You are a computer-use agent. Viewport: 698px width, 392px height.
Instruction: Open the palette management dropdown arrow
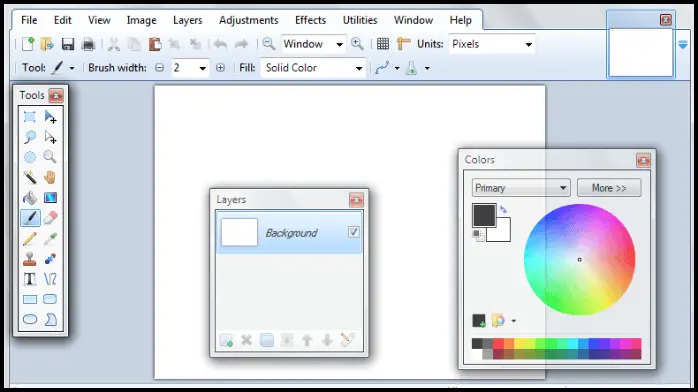coord(513,321)
